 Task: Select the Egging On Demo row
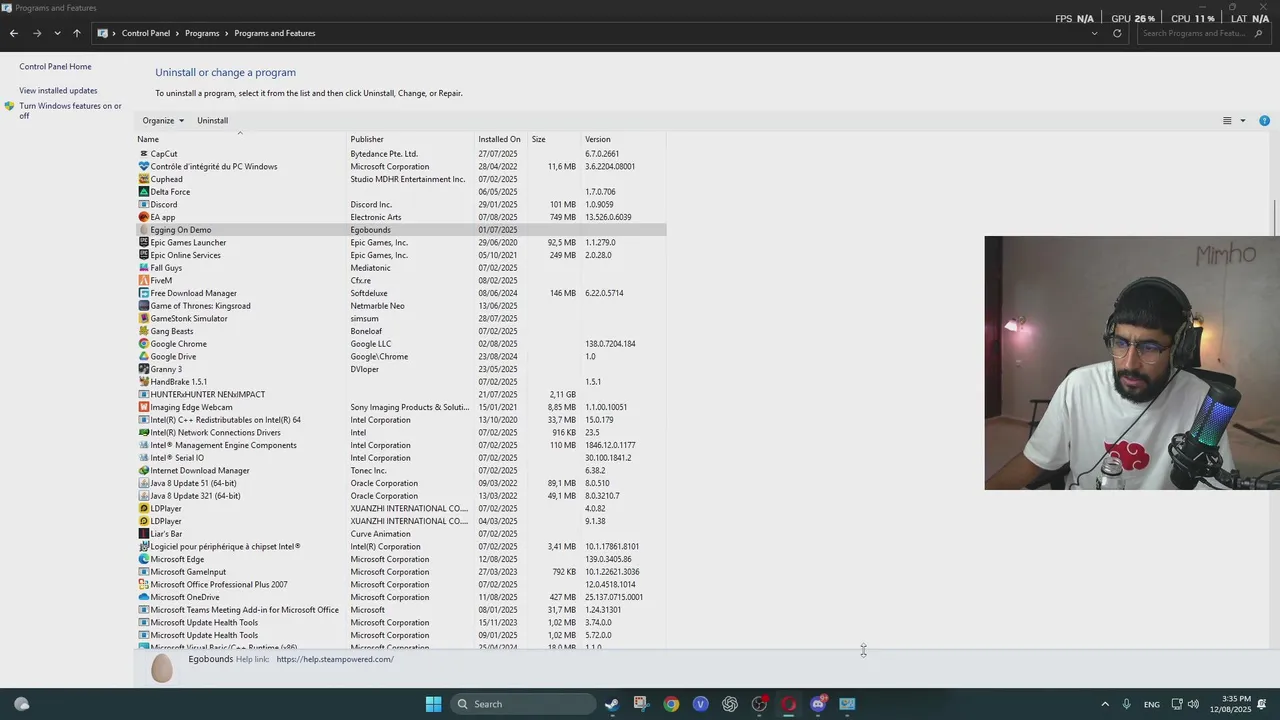pyautogui.click(x=401, y=230)
